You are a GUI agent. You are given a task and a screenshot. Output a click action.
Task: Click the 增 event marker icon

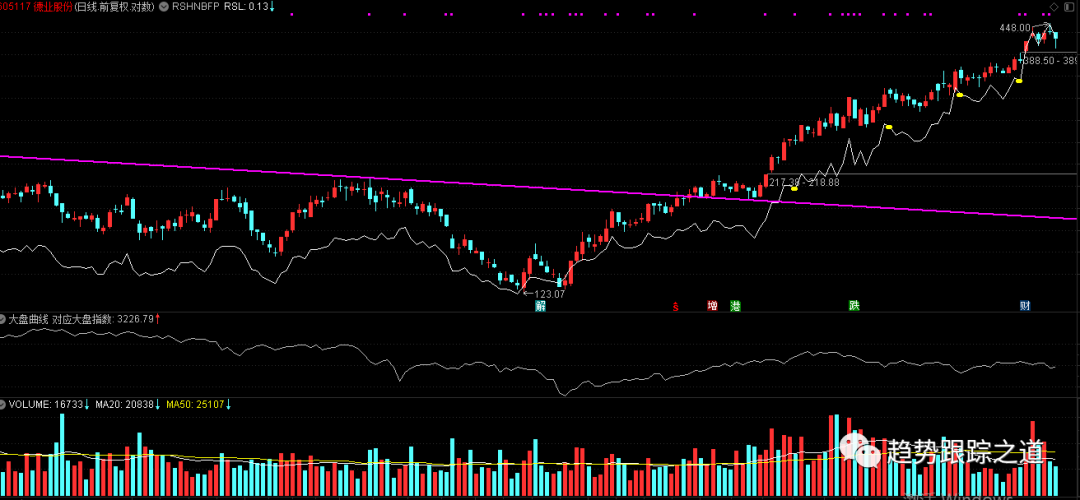tap(712, 306)
